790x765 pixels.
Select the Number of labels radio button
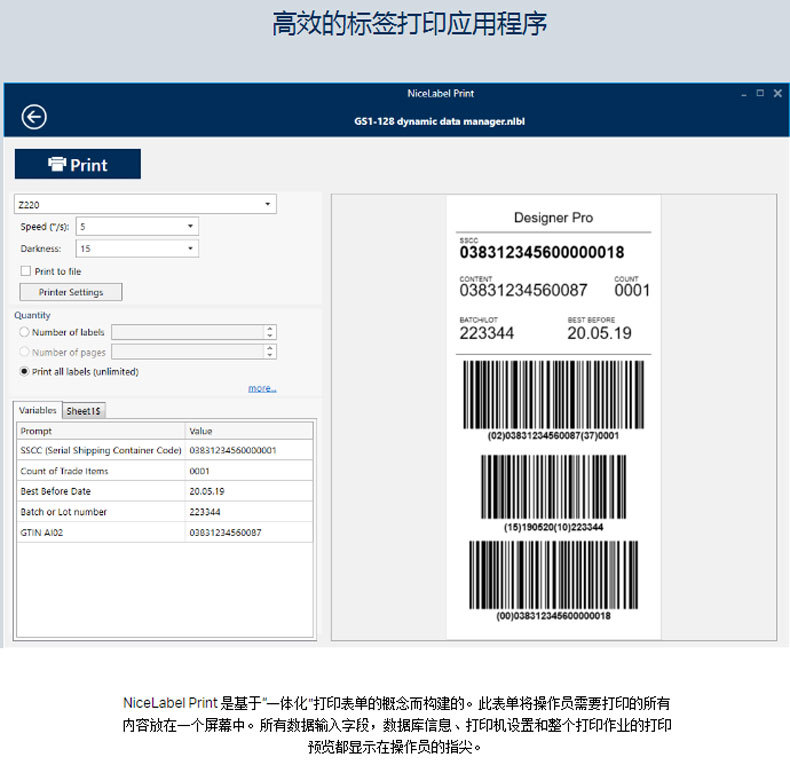coord(24,332)
